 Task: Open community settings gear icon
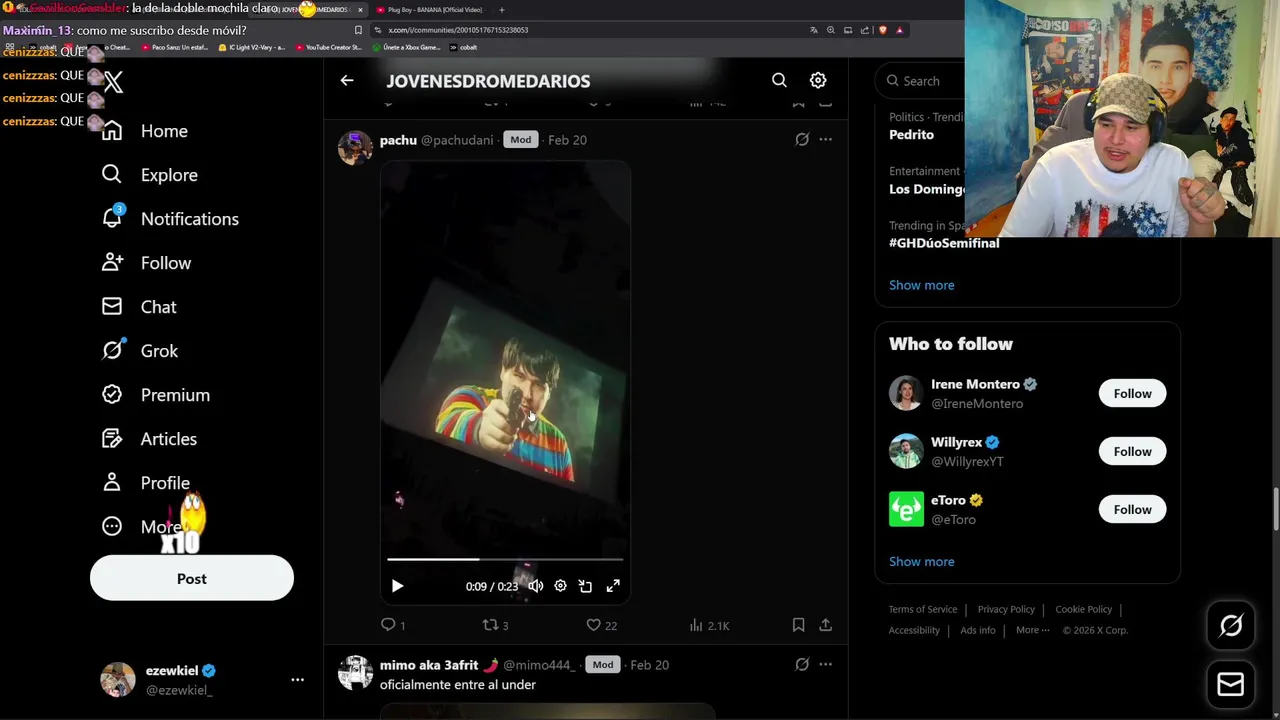click(818, 80)
